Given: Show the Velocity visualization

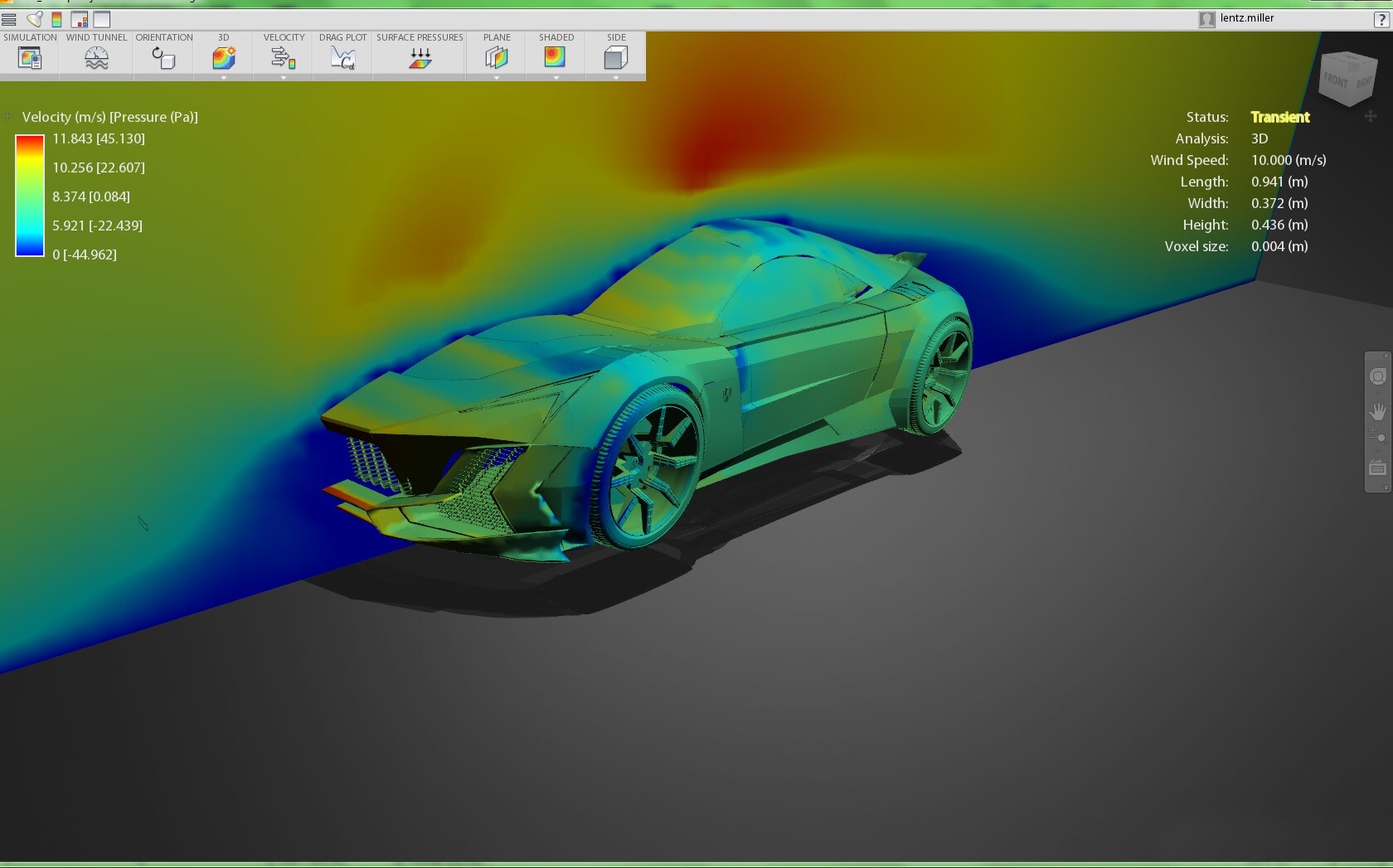Looking at the screenshot, I should [283, 56].
